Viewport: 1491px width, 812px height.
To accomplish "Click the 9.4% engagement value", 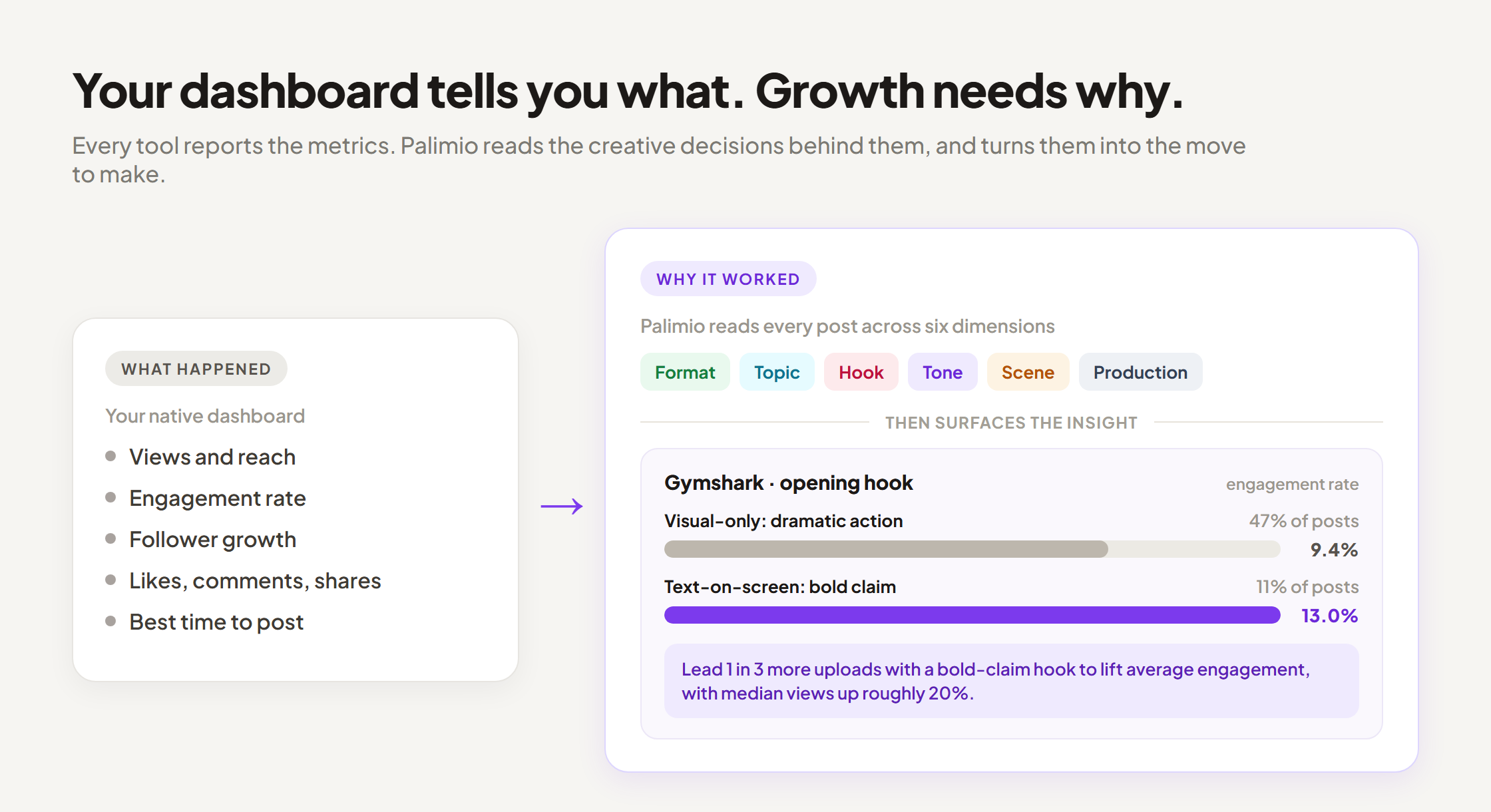I will [x=1334, y=550].
